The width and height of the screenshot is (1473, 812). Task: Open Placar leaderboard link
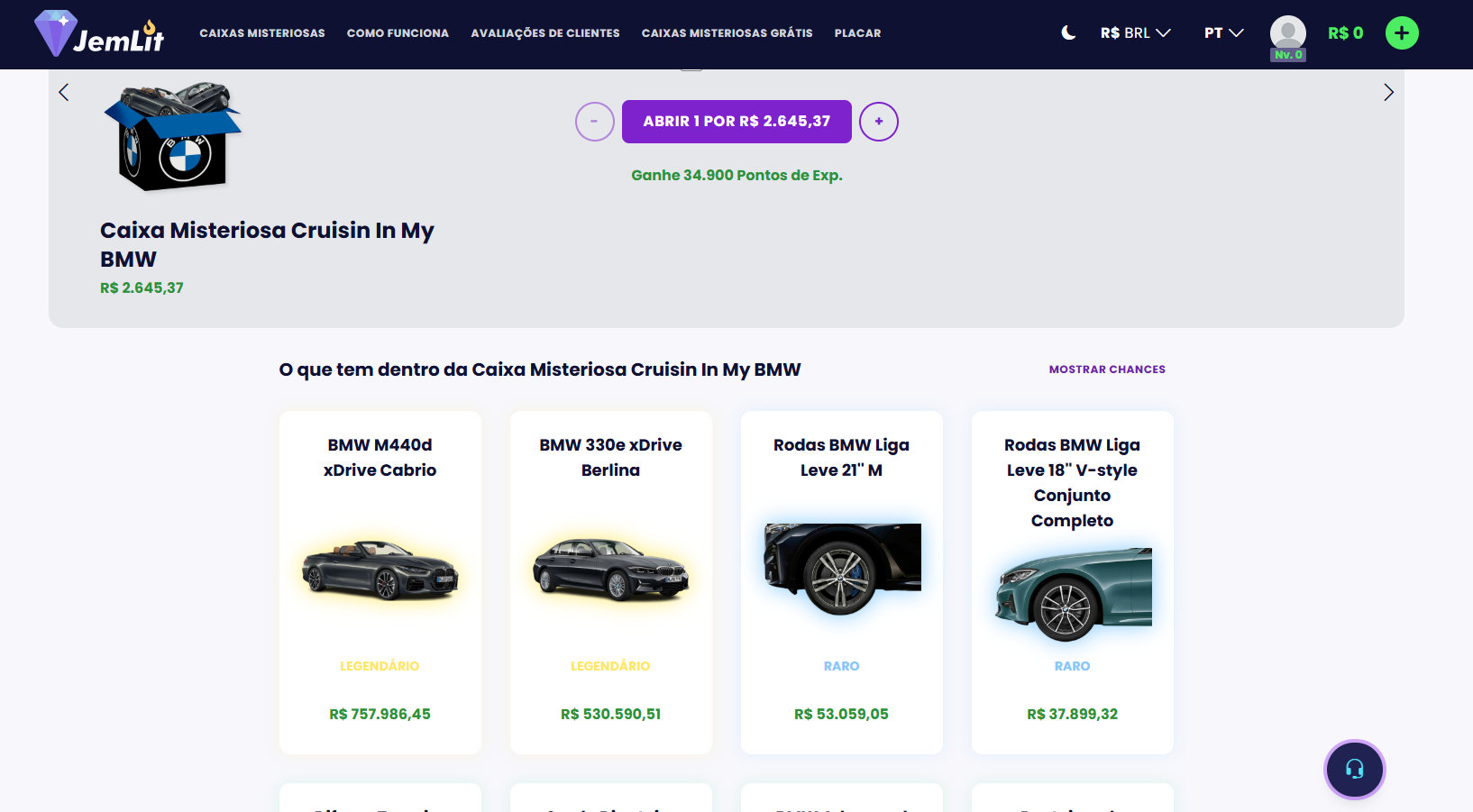(x=857, y=33)
